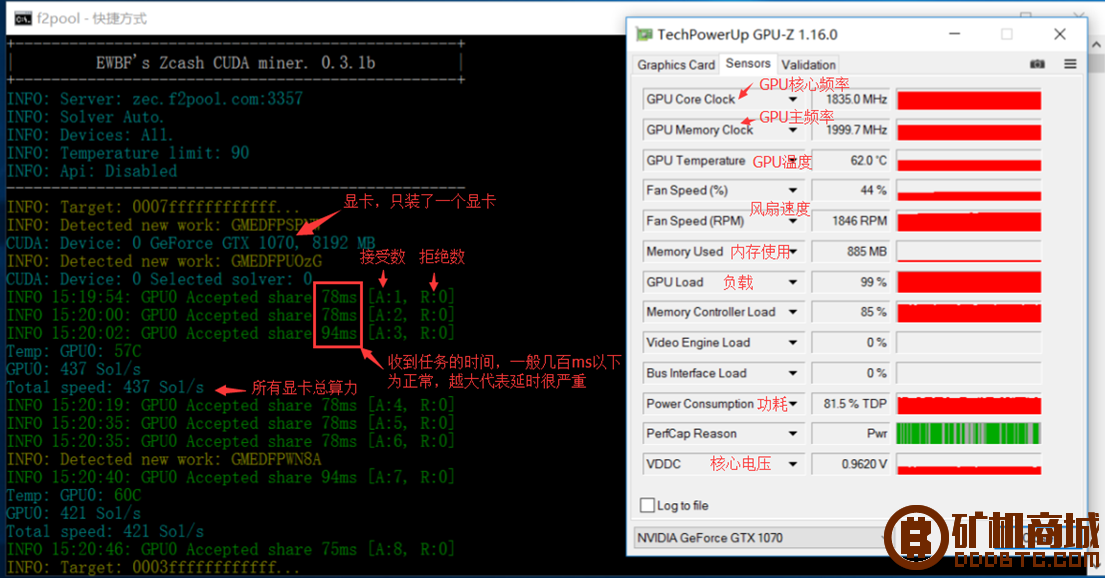Click the GPU Temperature history graph
Viewport: 1105px width, 578px height.
(x=968, y=161)
